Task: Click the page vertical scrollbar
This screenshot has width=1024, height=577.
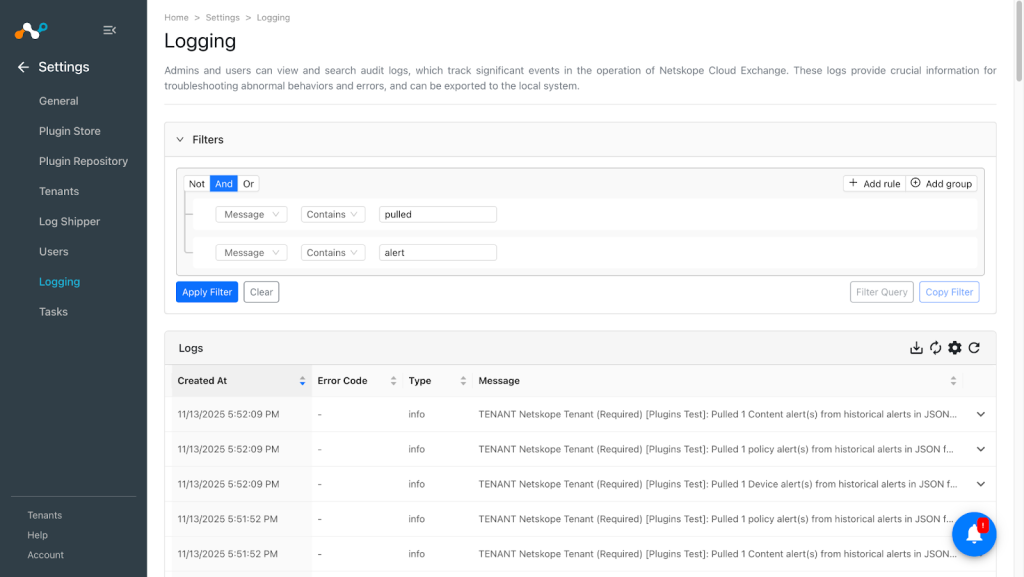Action: 1019,42
